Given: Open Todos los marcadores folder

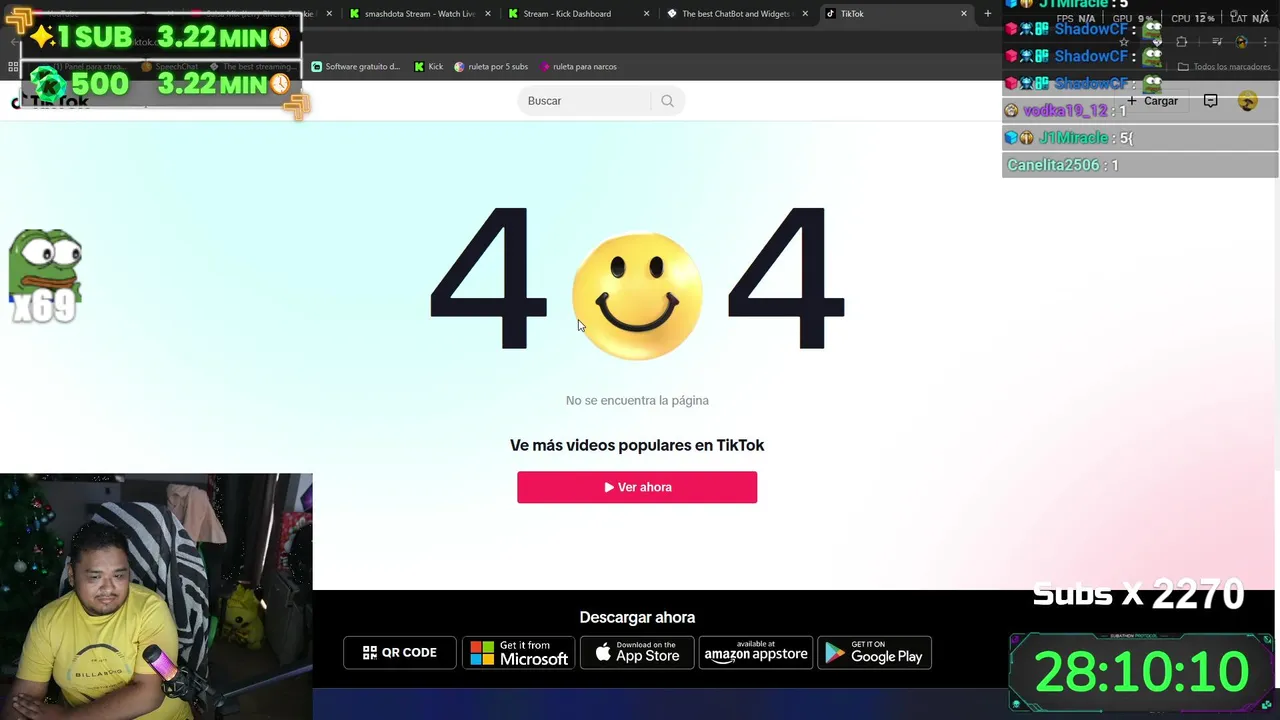Looking at the screenshot, I should [1224, 67].
